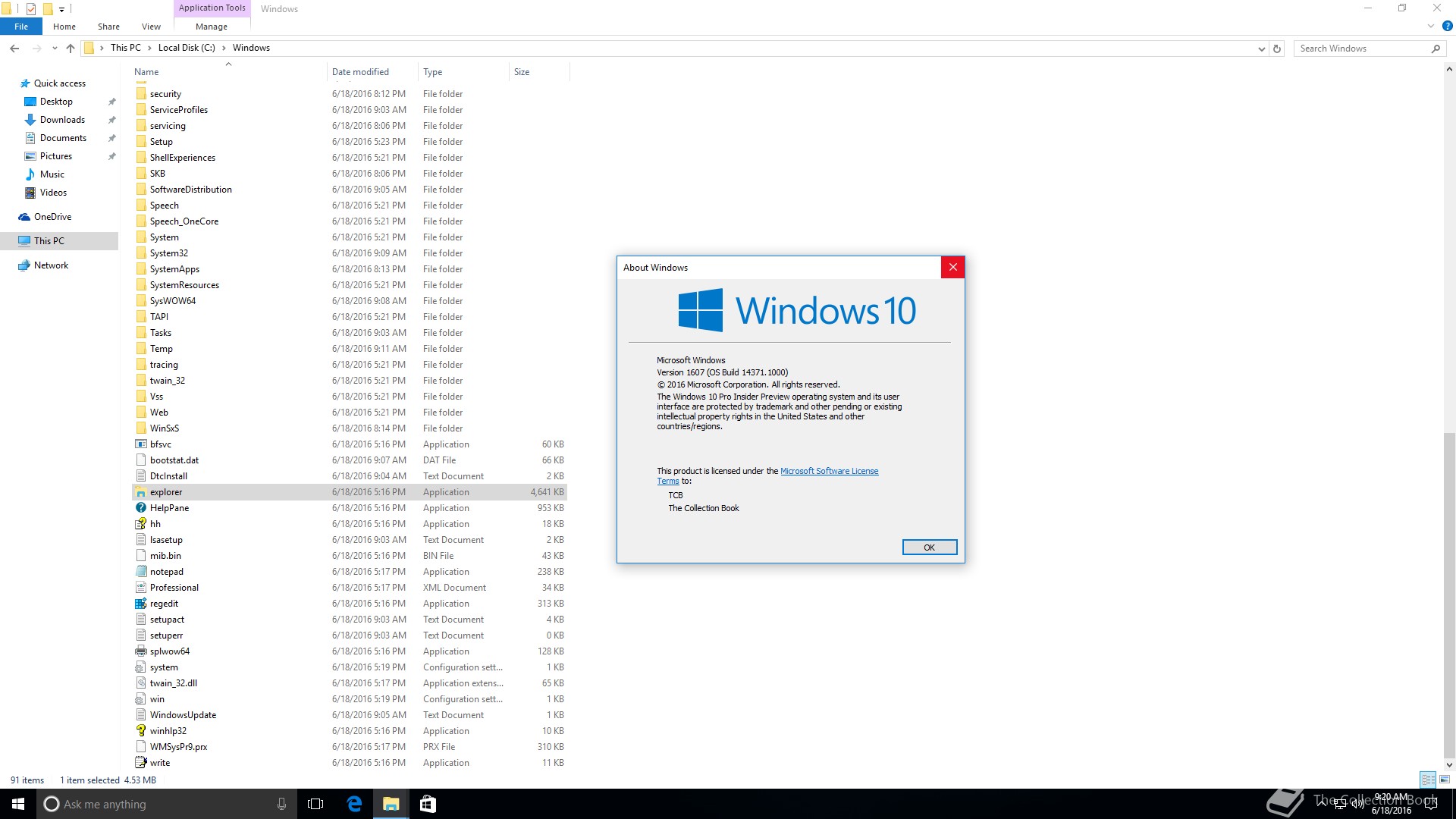1456x819 pixels.
Task: Switch to large icons view layout
Action: [1445, 780]
